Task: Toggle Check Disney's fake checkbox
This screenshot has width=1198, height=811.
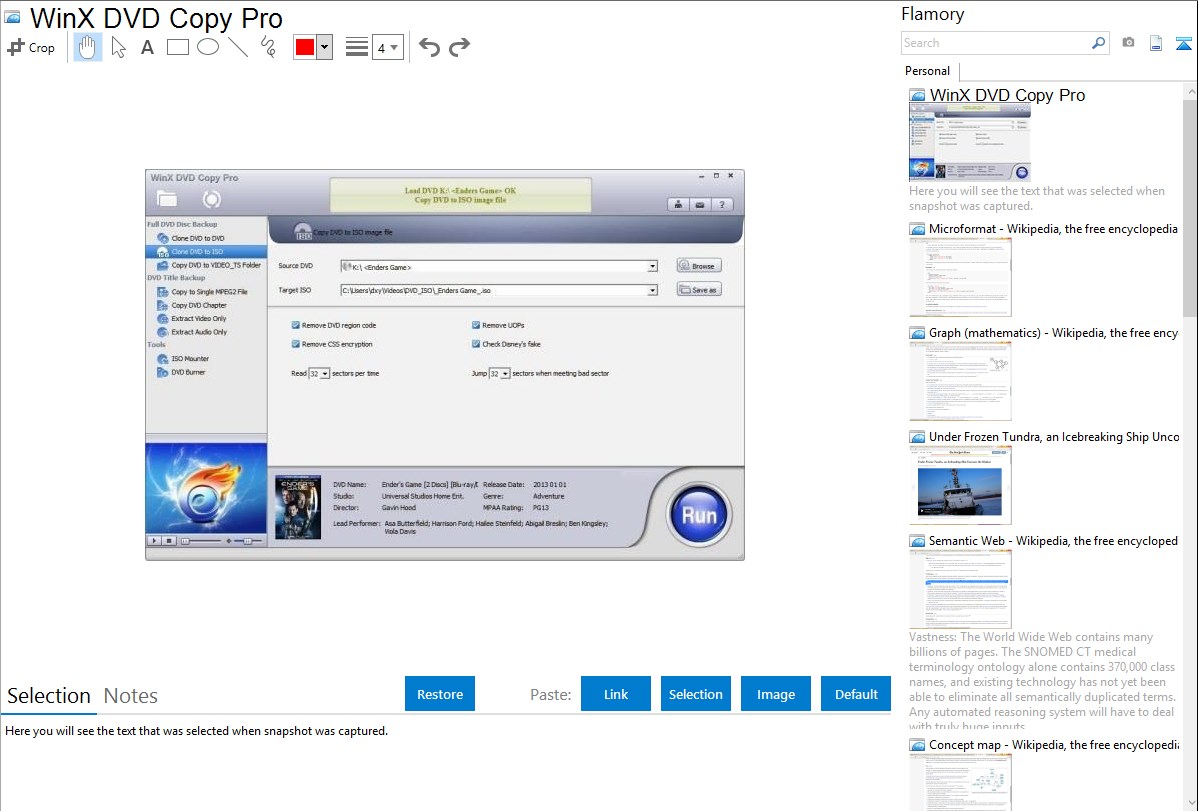Action: pyautogui.click(x=476, y=344)
